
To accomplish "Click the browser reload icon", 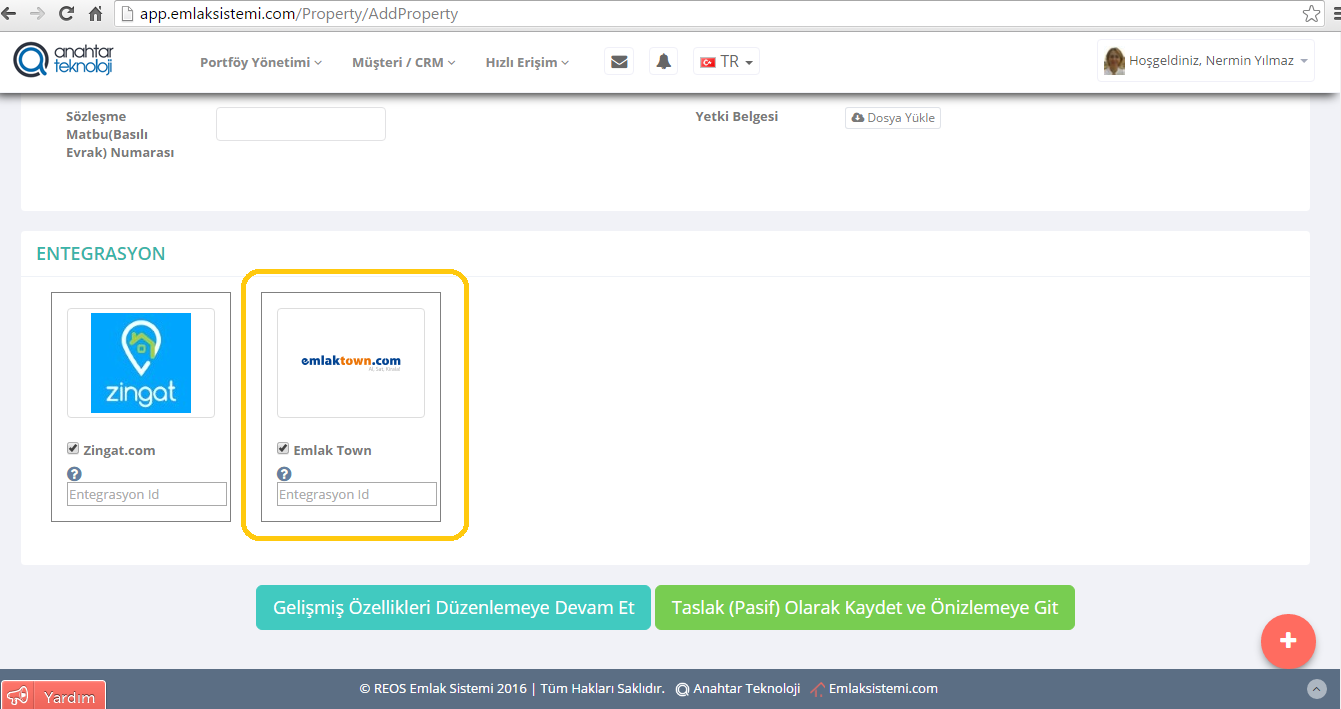I will click(67, 14).
